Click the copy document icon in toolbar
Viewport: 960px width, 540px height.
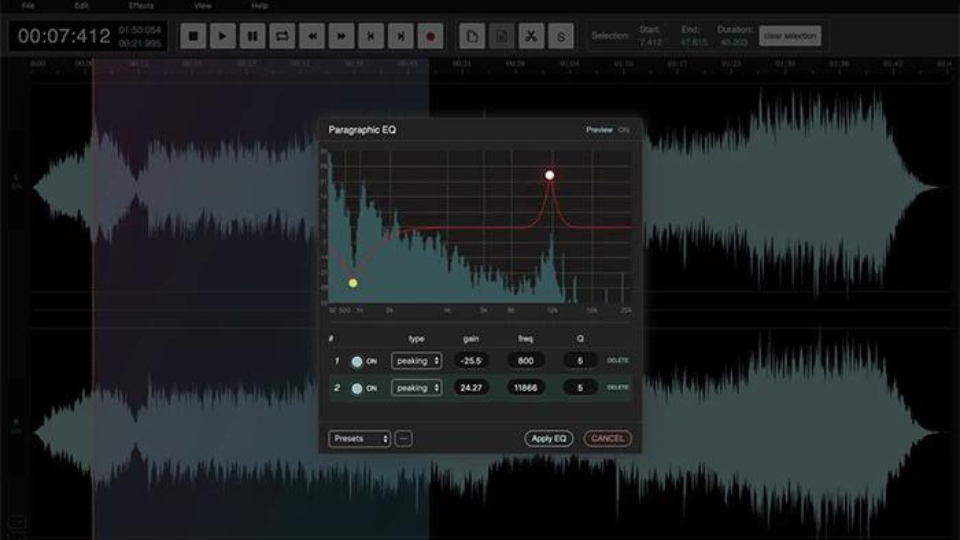[x=472, y=36]
